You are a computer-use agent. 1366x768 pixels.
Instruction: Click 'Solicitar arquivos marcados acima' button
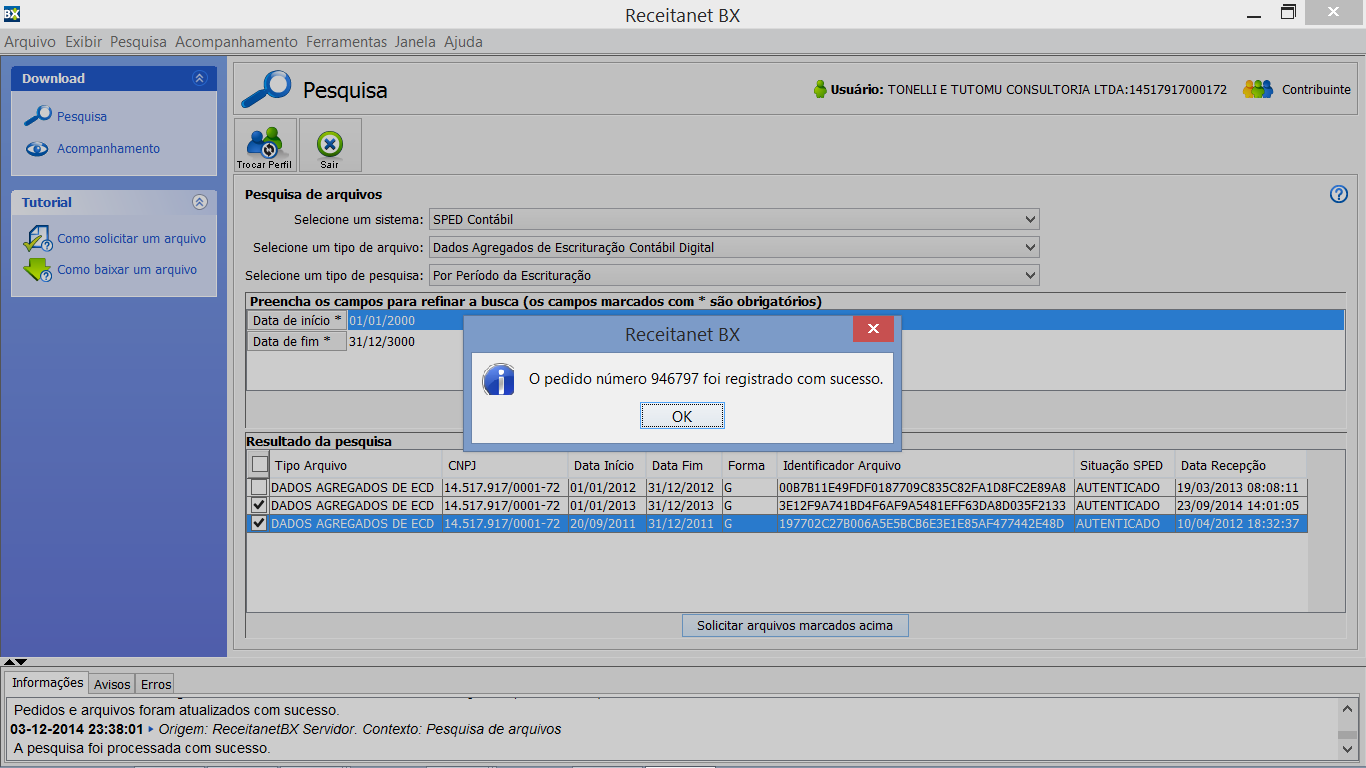(796, 625)
